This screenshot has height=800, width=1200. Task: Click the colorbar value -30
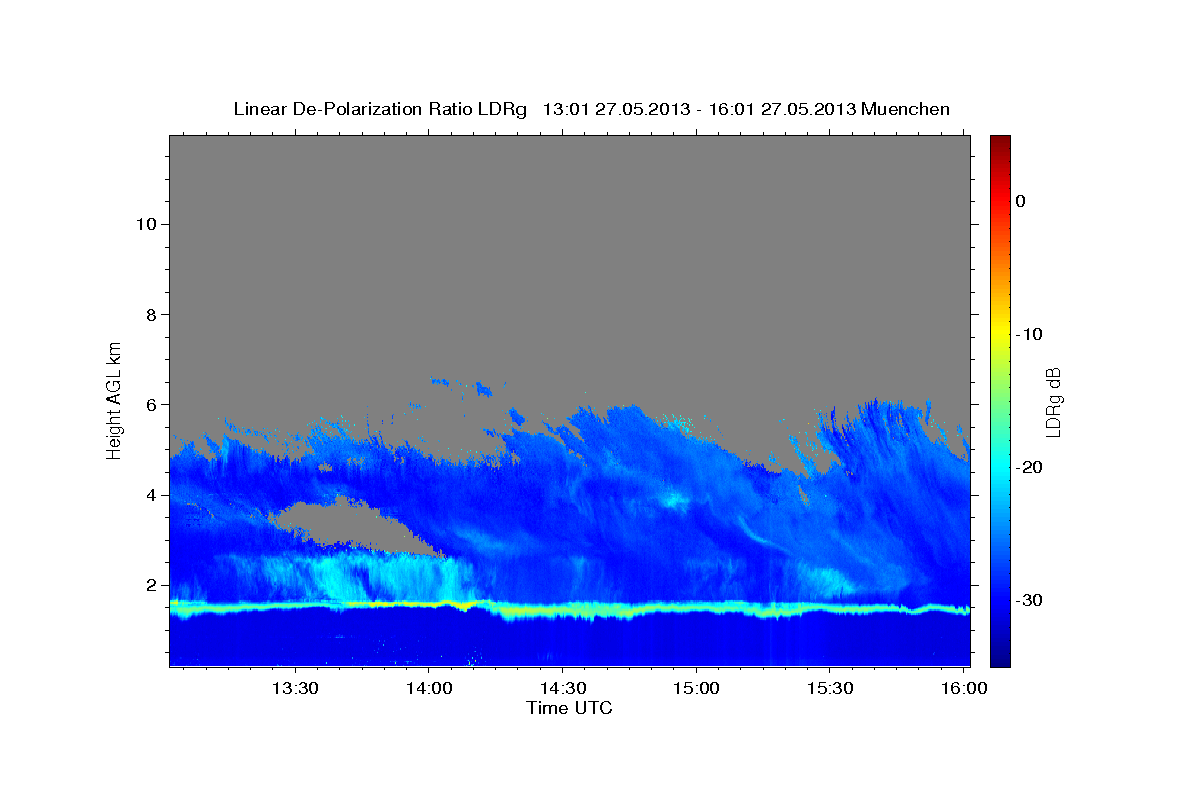coord(1029,600)
